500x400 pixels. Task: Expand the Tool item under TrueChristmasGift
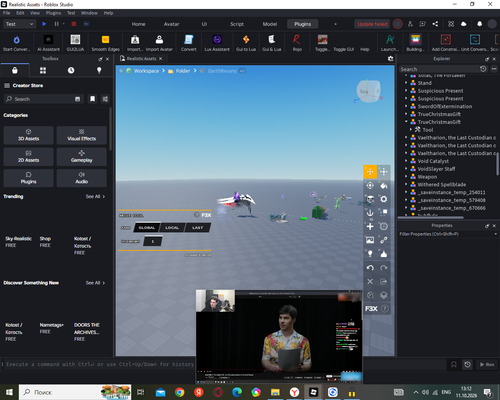pos(411,130)
